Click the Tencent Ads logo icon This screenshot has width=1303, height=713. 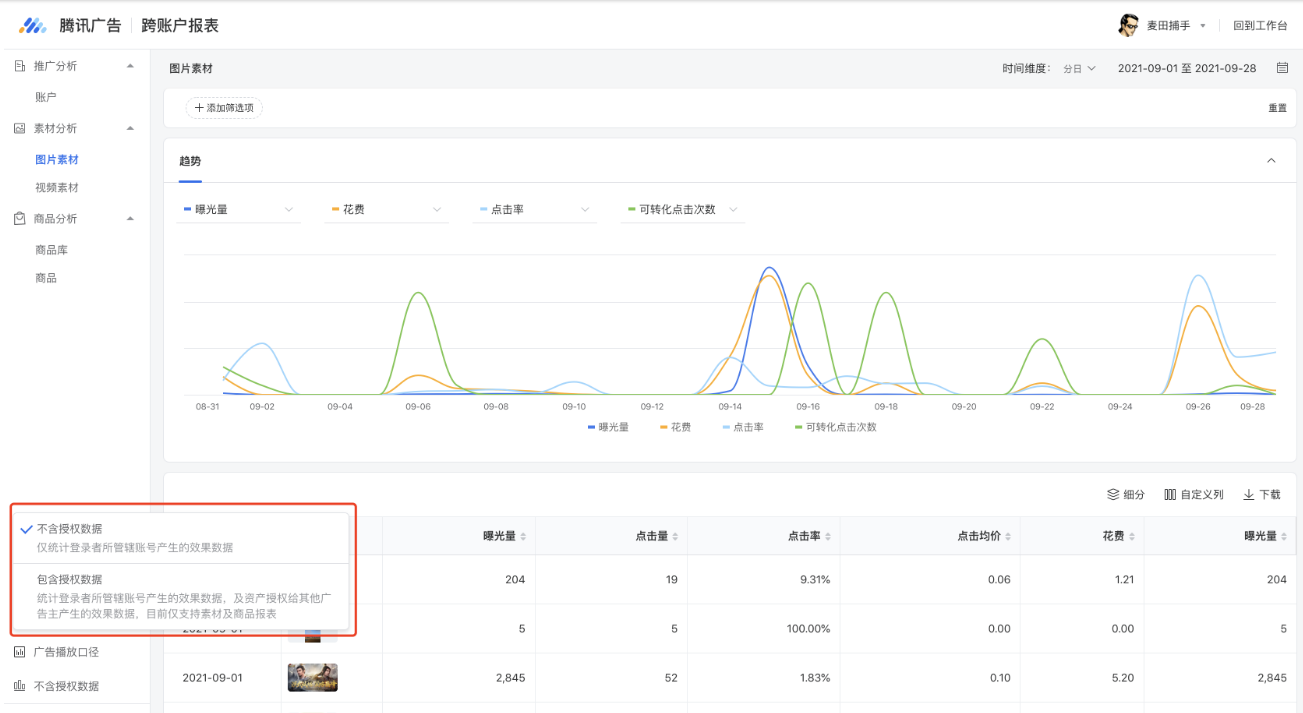point(33,25)
